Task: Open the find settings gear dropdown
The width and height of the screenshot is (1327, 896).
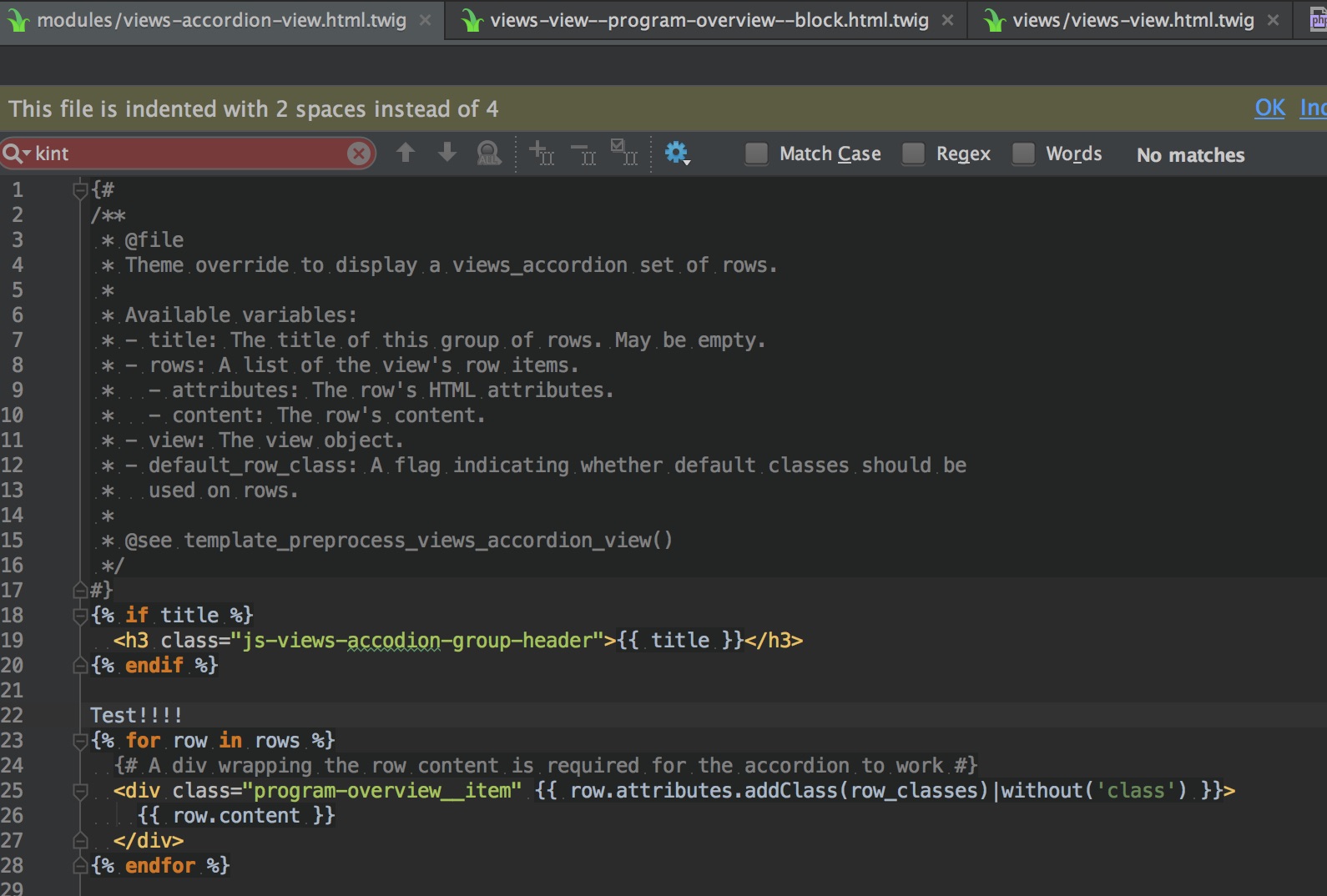Action: (677, 154)
